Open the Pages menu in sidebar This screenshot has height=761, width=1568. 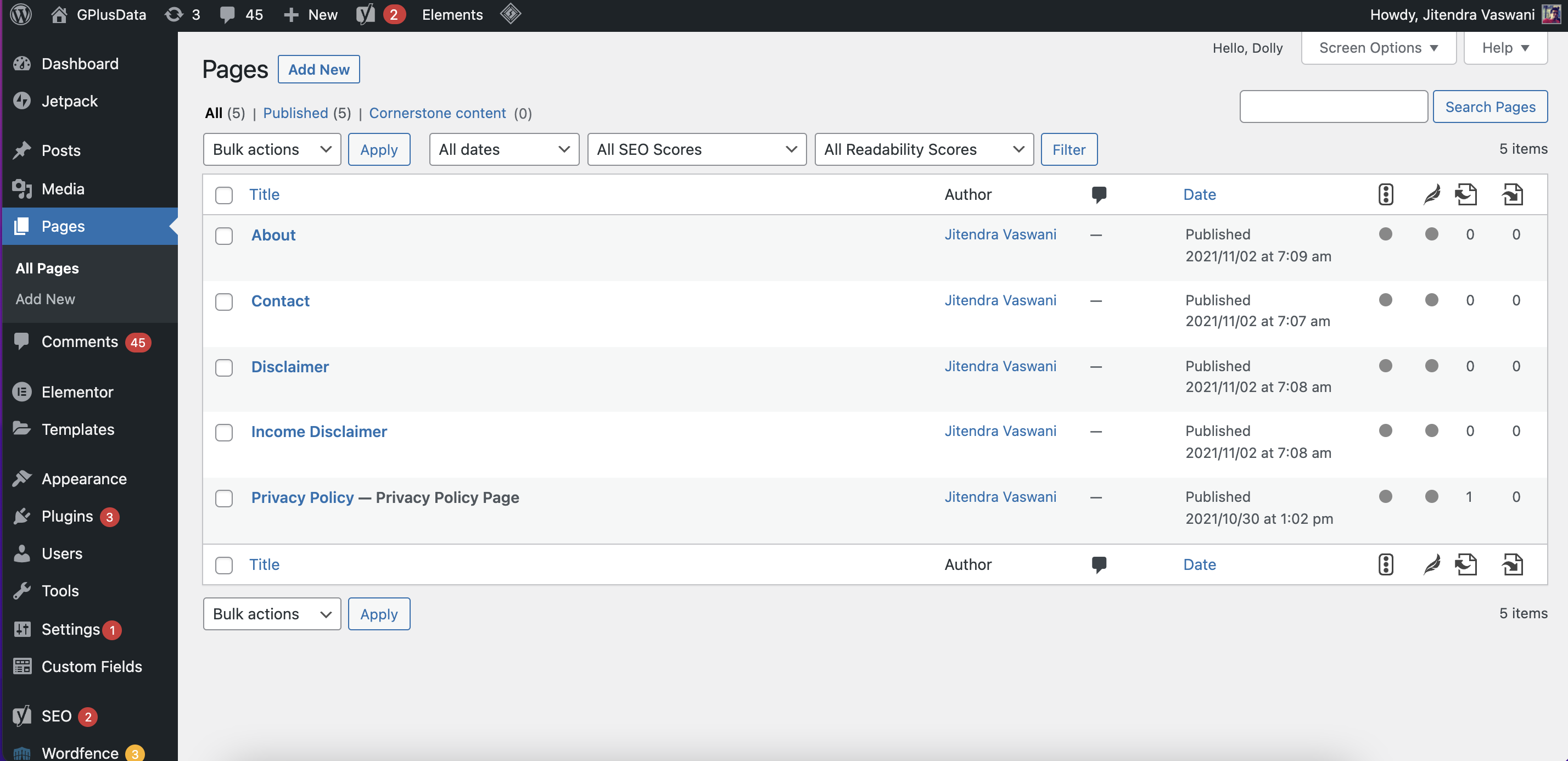62,226
